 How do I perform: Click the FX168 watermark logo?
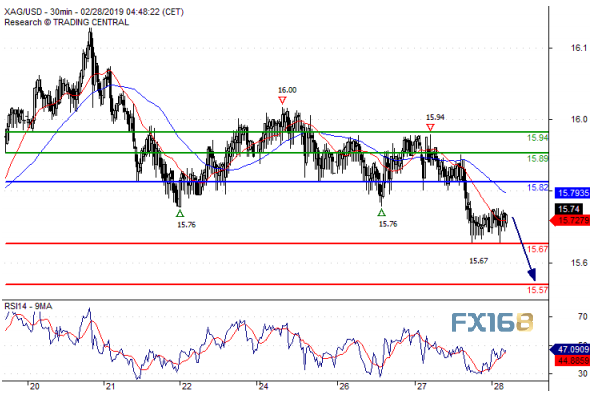[x=493, y=323]
